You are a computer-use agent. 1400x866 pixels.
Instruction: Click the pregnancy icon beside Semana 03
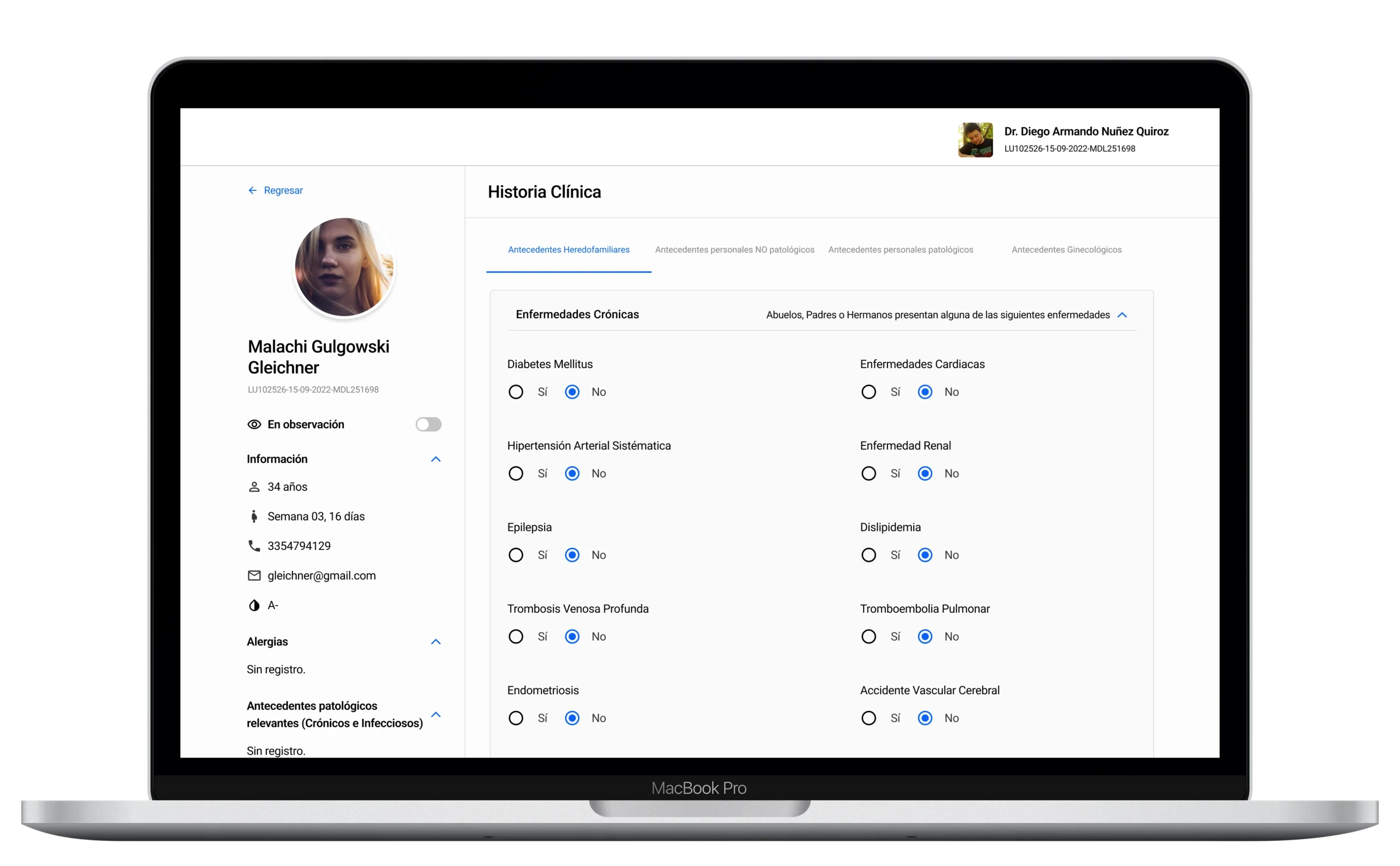coord(254,517)
